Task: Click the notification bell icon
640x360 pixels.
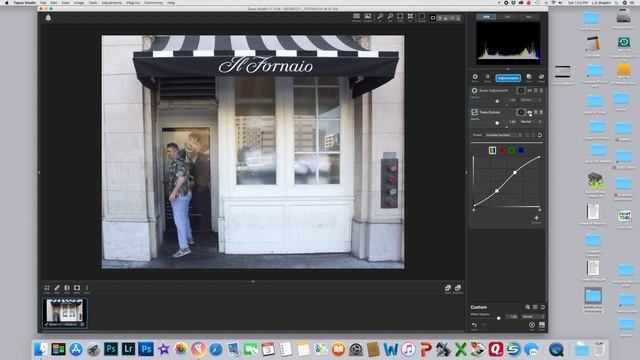Action: 48,18
